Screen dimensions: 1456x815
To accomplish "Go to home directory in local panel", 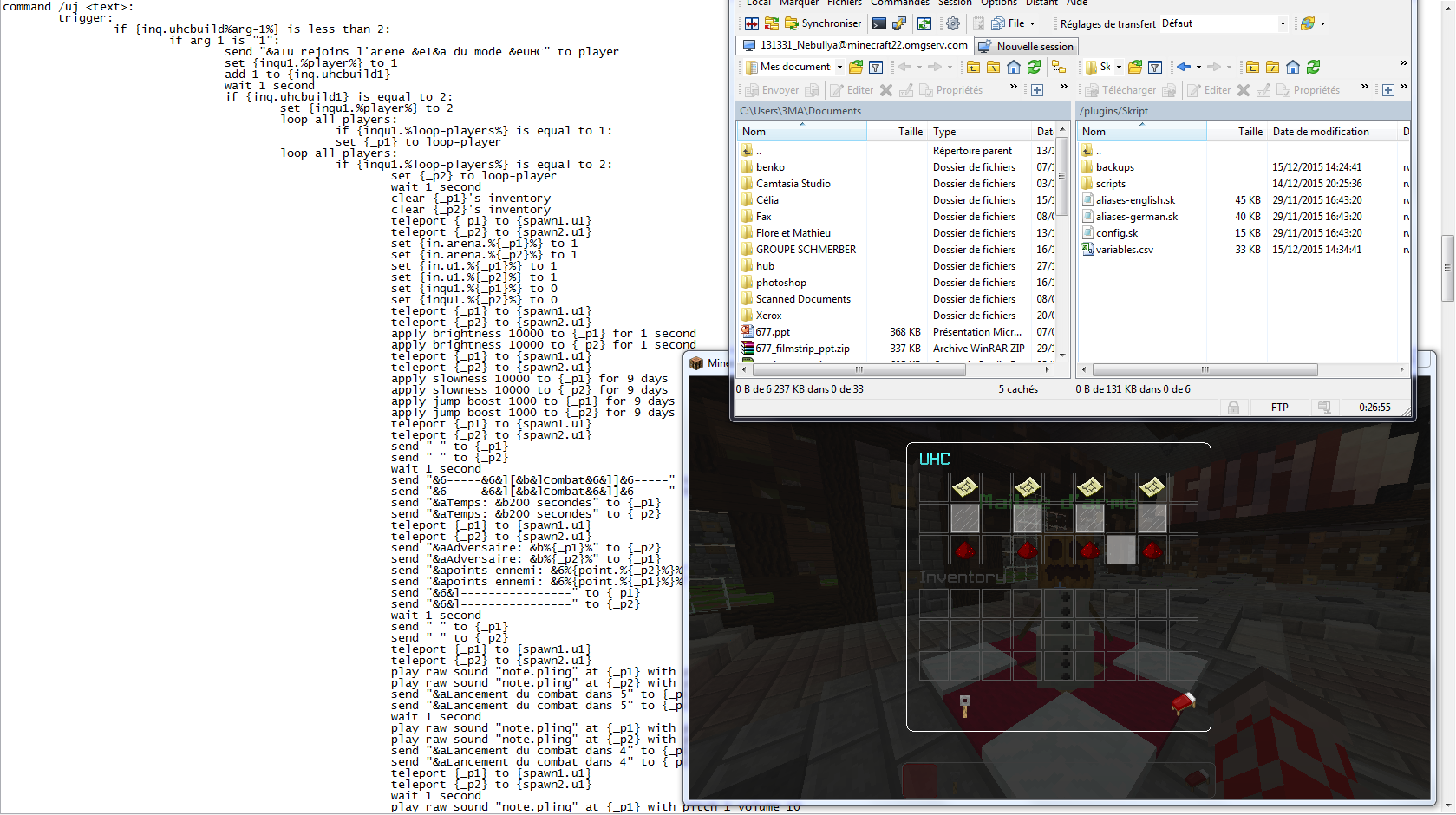I will tap(1013, 67).
